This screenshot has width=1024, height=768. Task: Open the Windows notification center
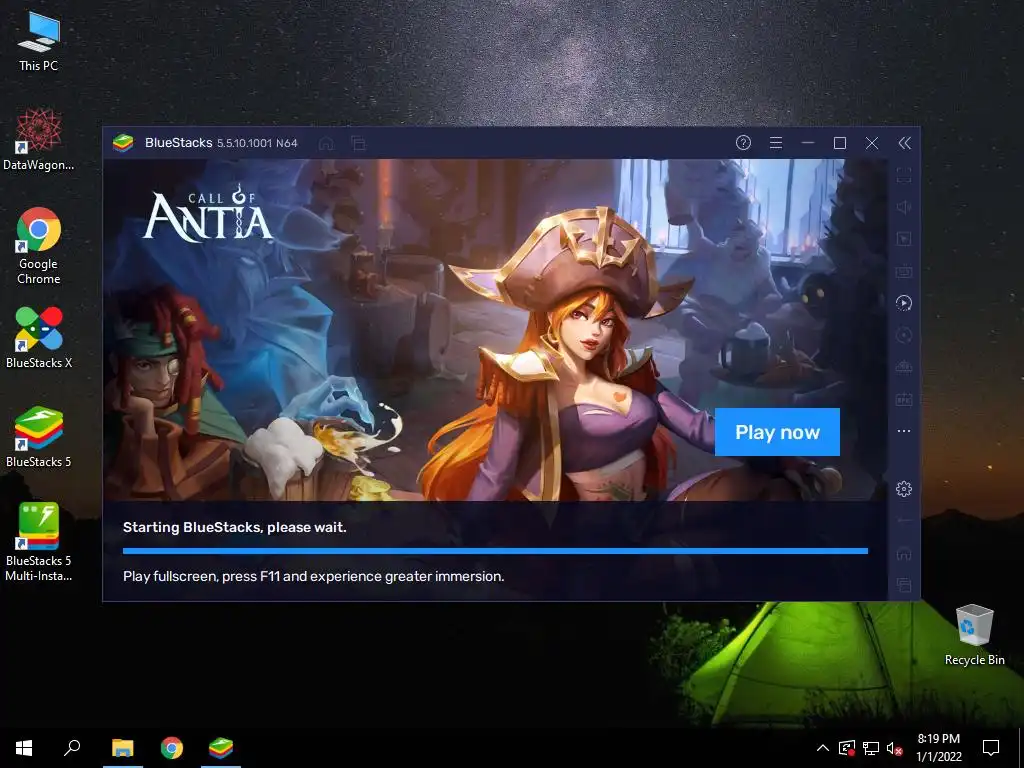[991, 748]
